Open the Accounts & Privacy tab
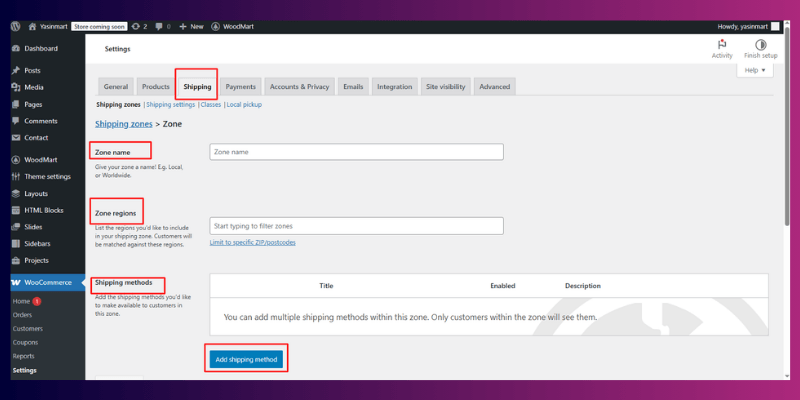This screenshot has height=400, width=800. 299,87
